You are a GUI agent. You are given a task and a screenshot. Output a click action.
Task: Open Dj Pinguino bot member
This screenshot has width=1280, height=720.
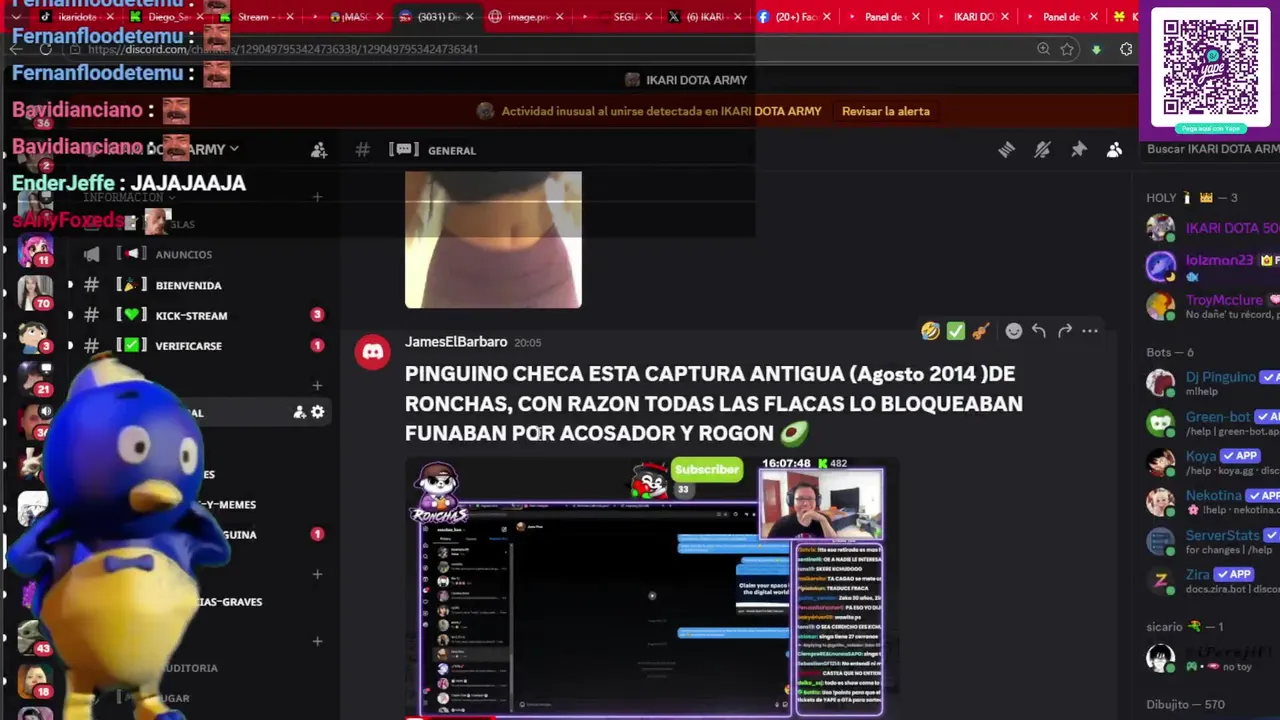(1212, 383)
